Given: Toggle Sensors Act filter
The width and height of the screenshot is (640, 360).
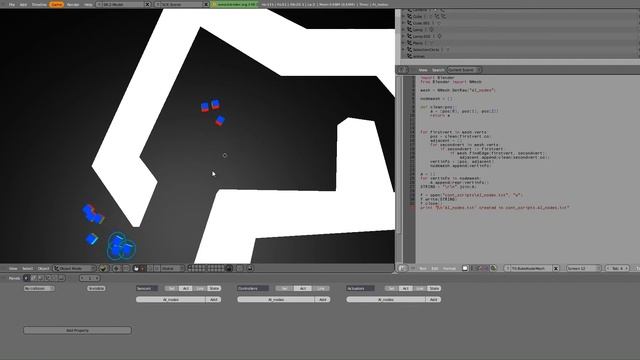Looking at the screenshot, I should (x=185, y=289).
